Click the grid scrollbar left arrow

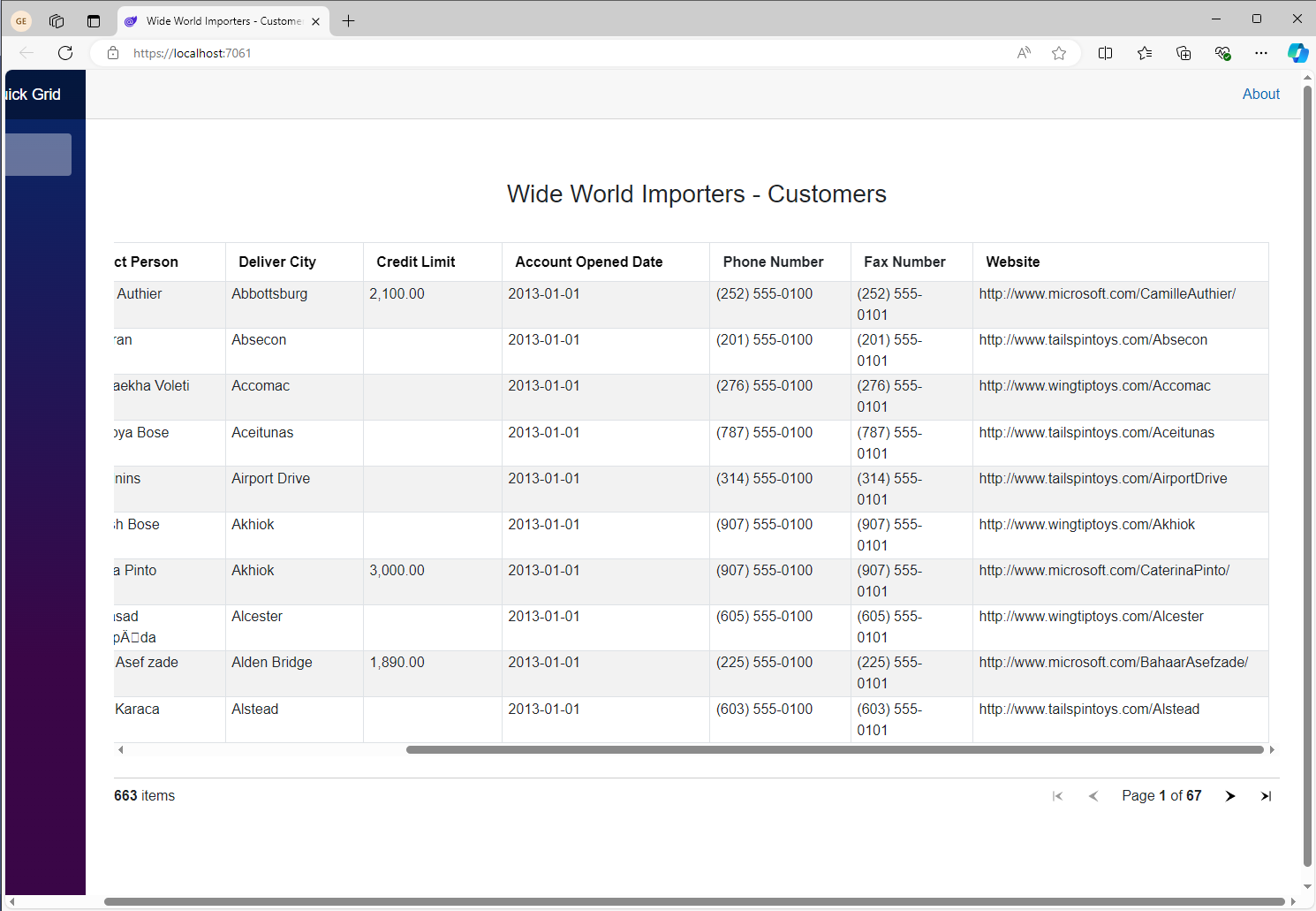click(x=120, y=749)
